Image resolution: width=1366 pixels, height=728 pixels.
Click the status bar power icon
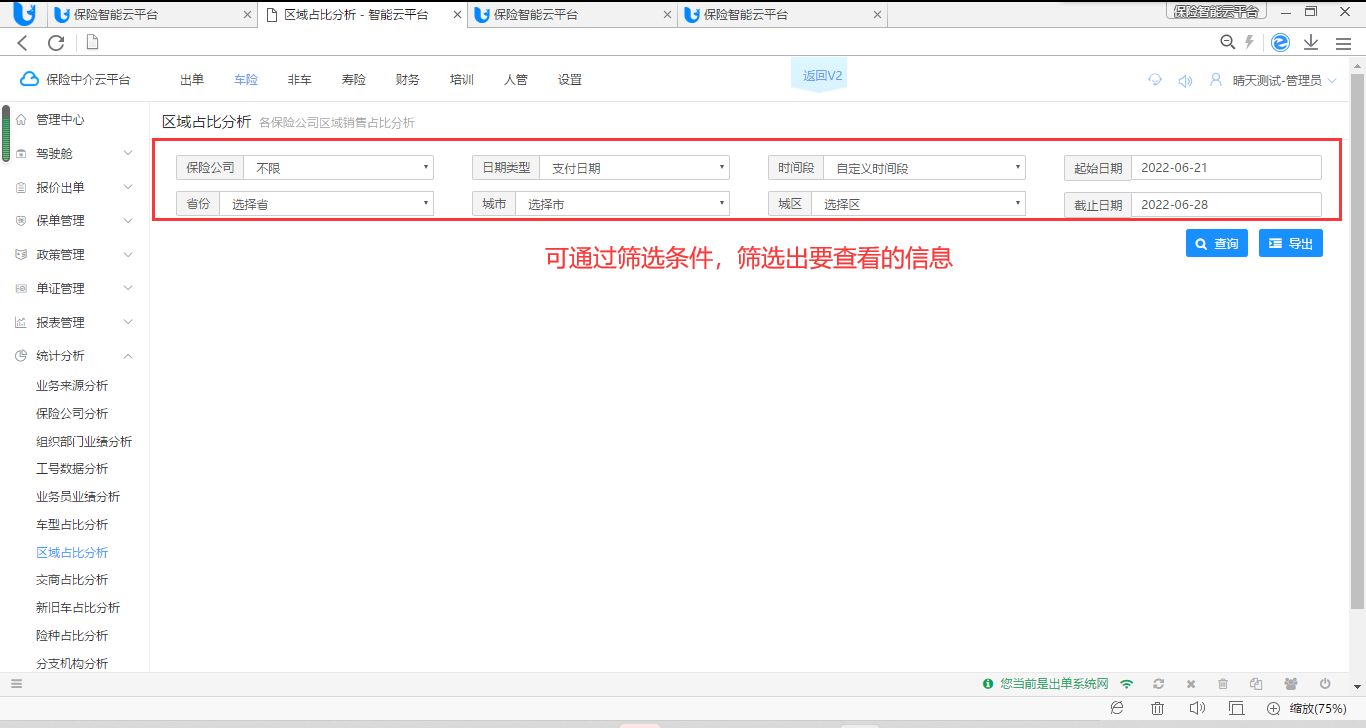(1325, 684)
